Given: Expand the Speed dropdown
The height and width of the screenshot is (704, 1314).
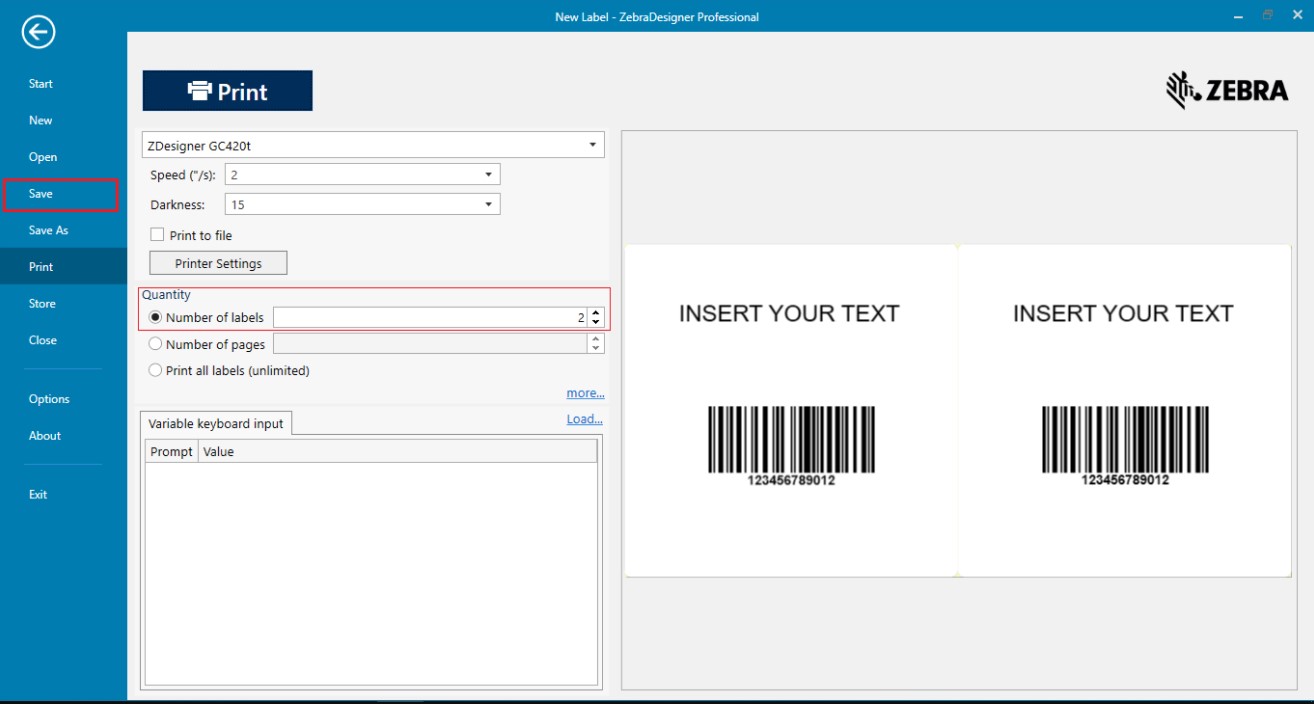Looking at the screenshot, I should (489, 175).
